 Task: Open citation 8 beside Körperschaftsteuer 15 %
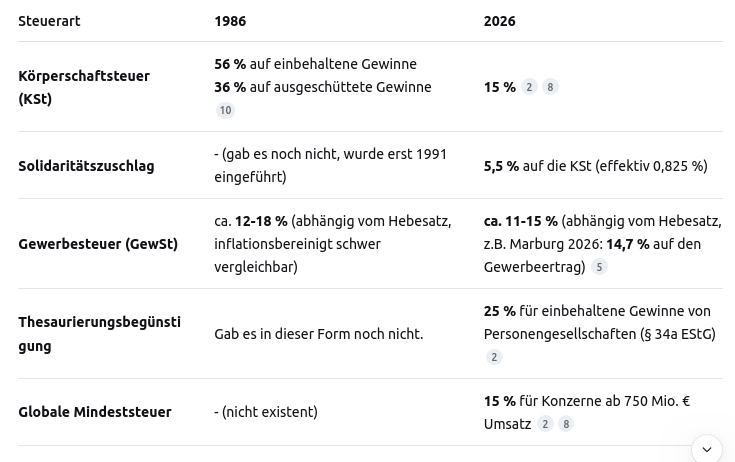coord(550,87)
